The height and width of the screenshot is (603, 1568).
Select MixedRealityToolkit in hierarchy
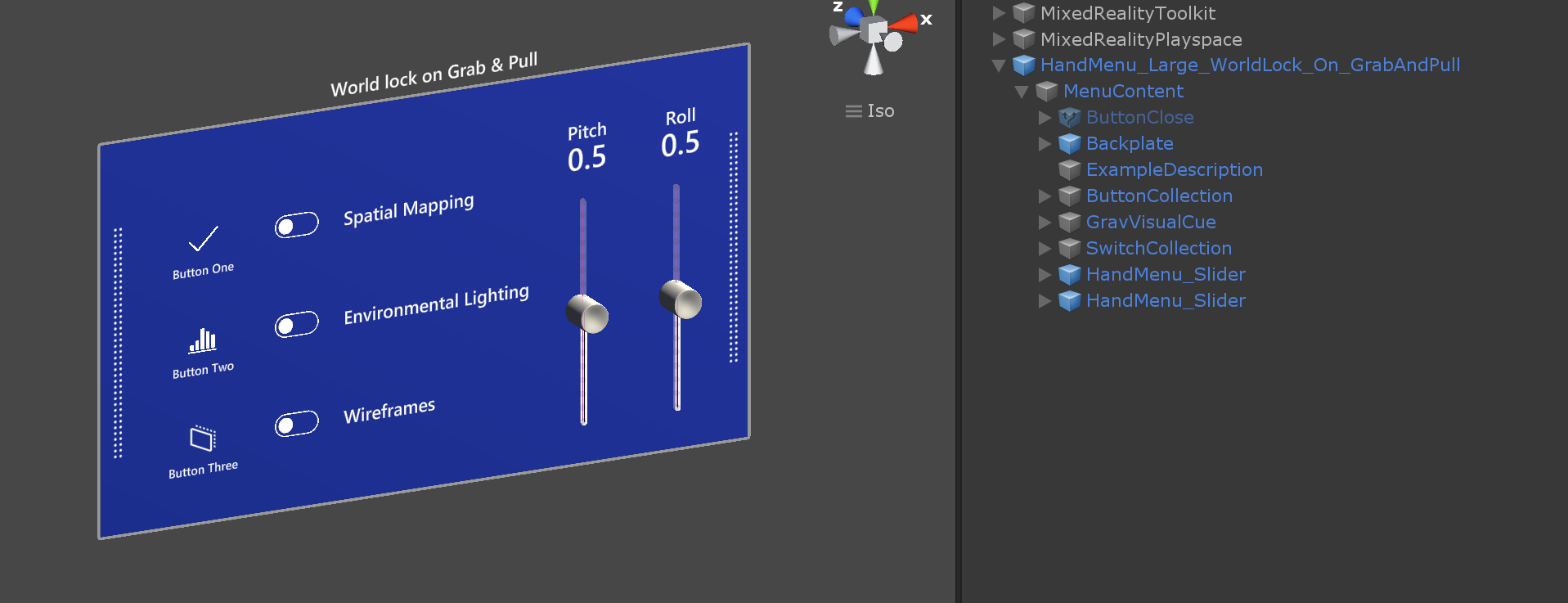(1128, 13)
